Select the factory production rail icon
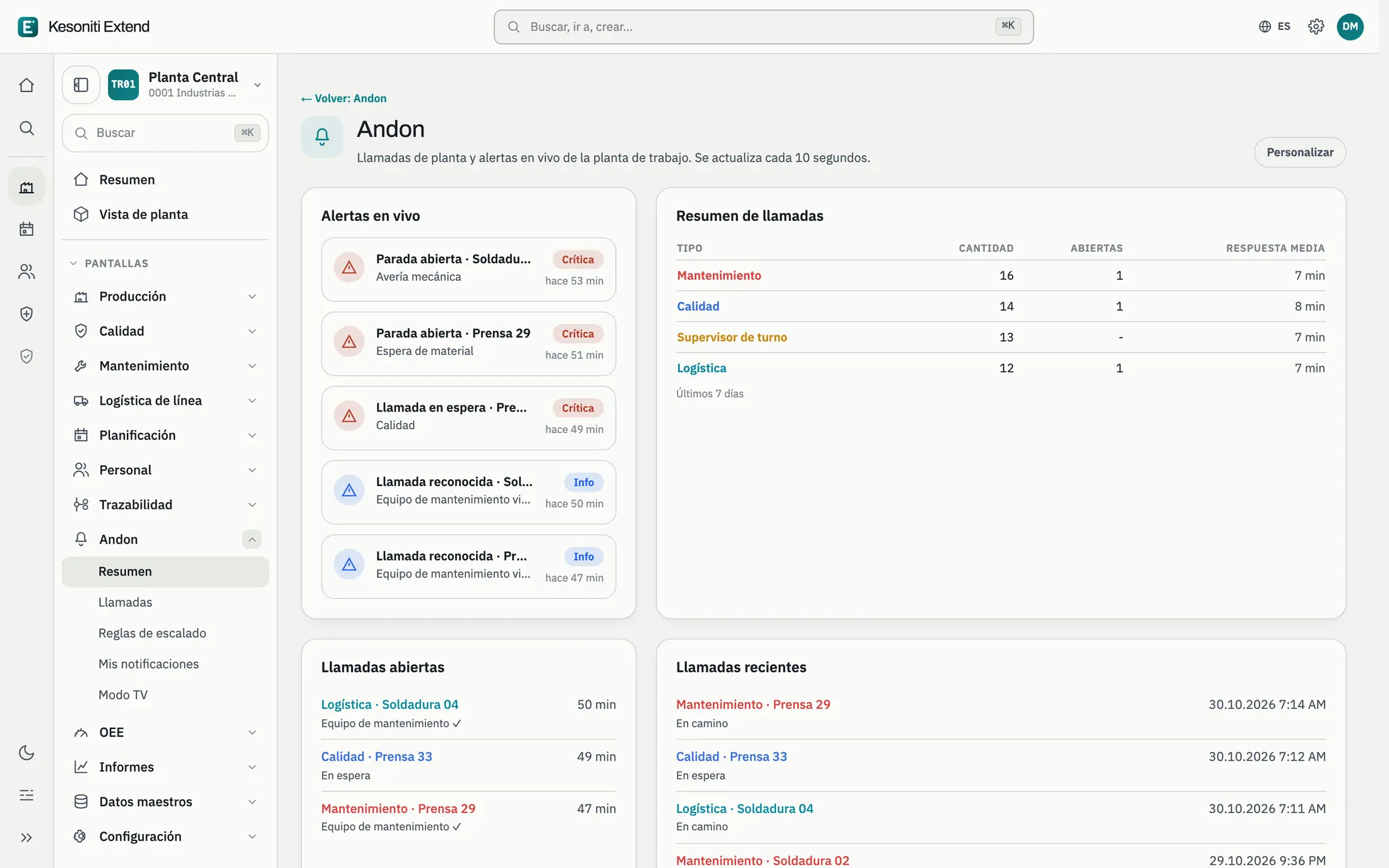The height and width of the screenshot is (868, 1389). pos(27,187)
